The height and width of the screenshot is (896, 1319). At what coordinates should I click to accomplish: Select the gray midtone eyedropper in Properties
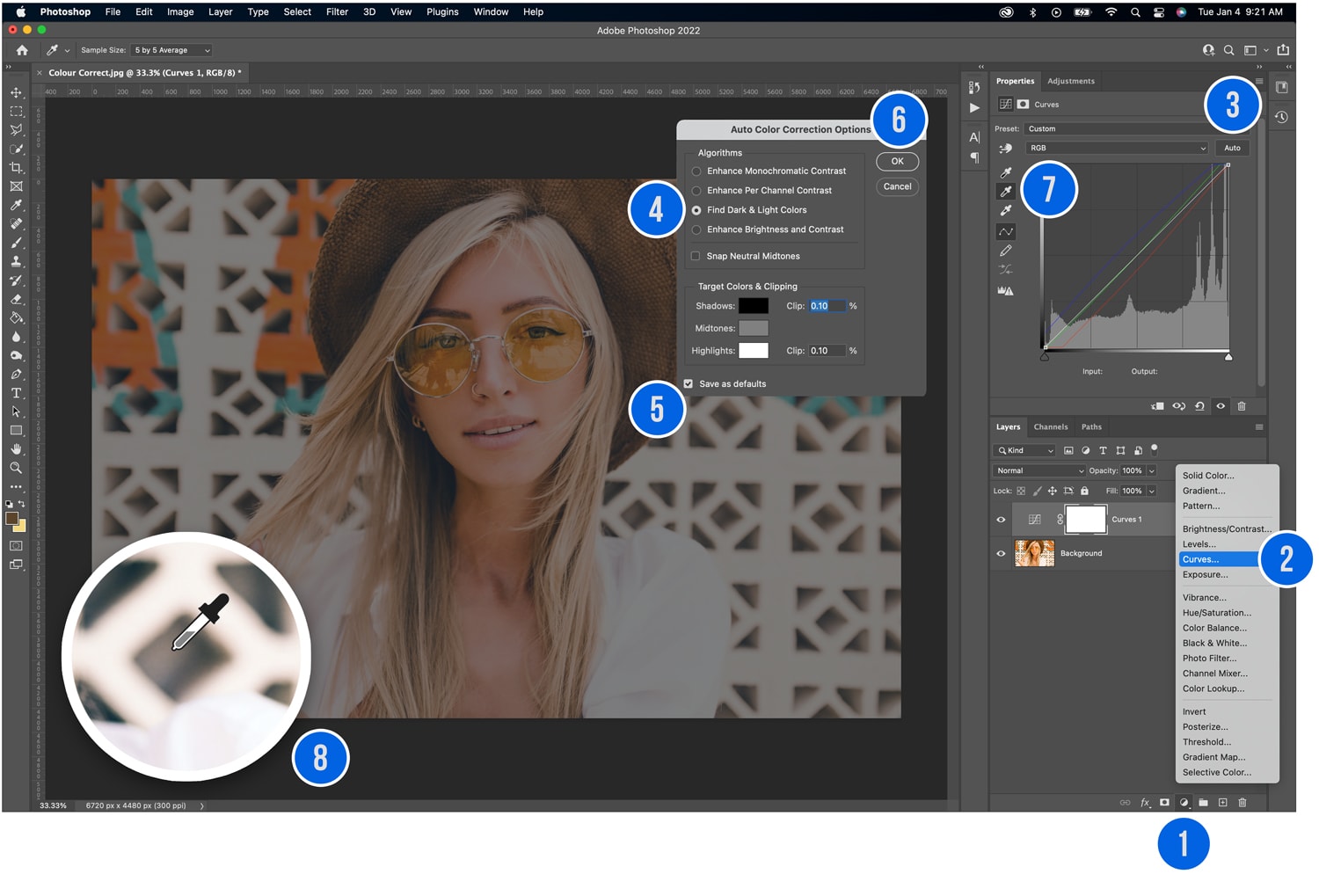pyautogui.click(x=1005, y=191)
